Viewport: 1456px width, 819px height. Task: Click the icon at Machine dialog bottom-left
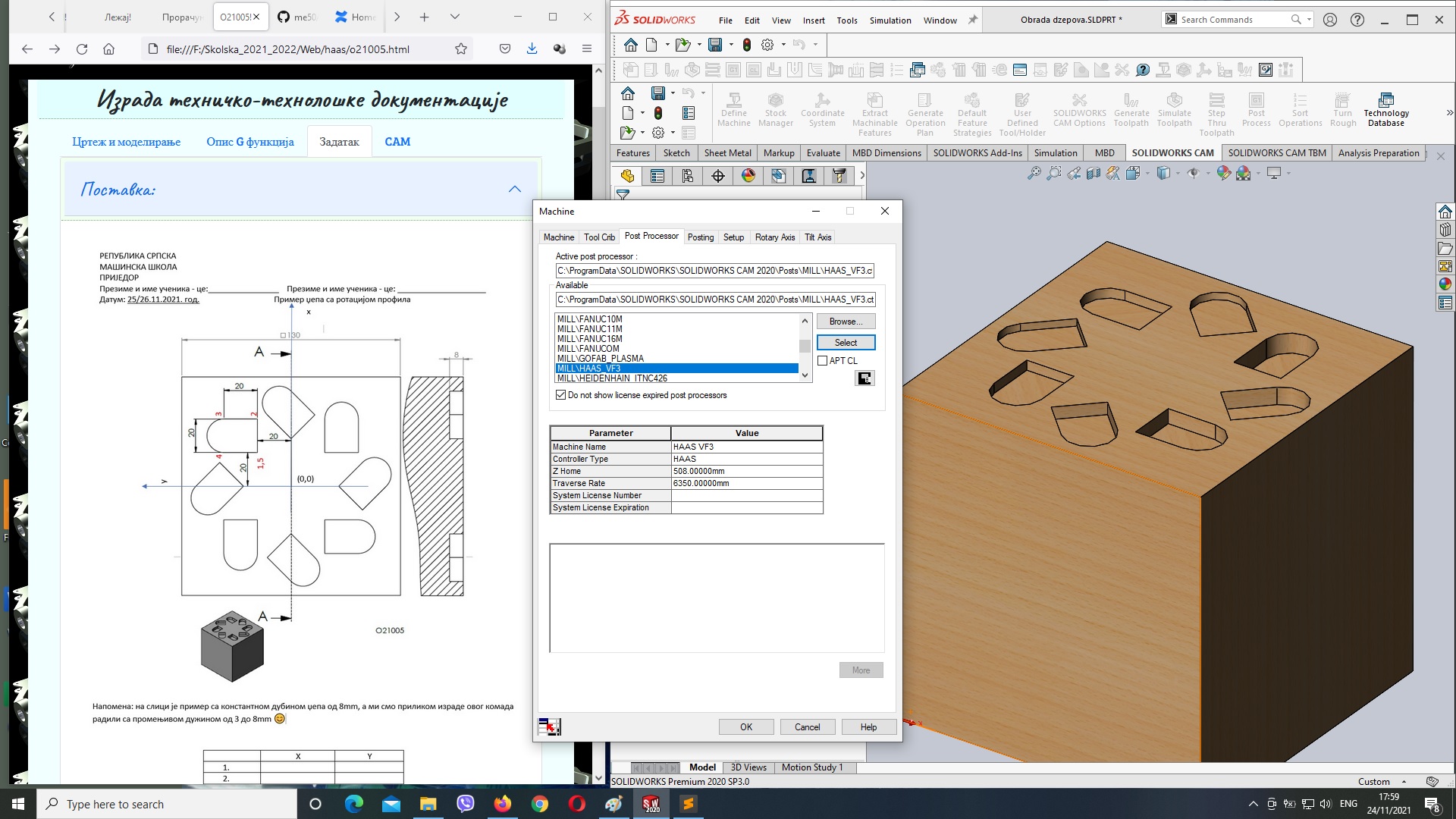point(550,726)
